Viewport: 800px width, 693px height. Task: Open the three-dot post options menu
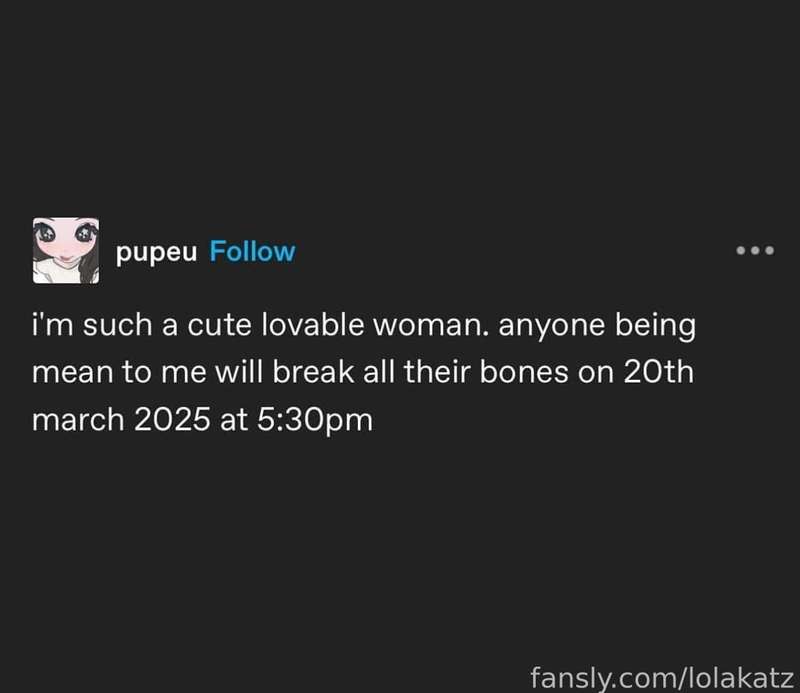tap(755, 250)
